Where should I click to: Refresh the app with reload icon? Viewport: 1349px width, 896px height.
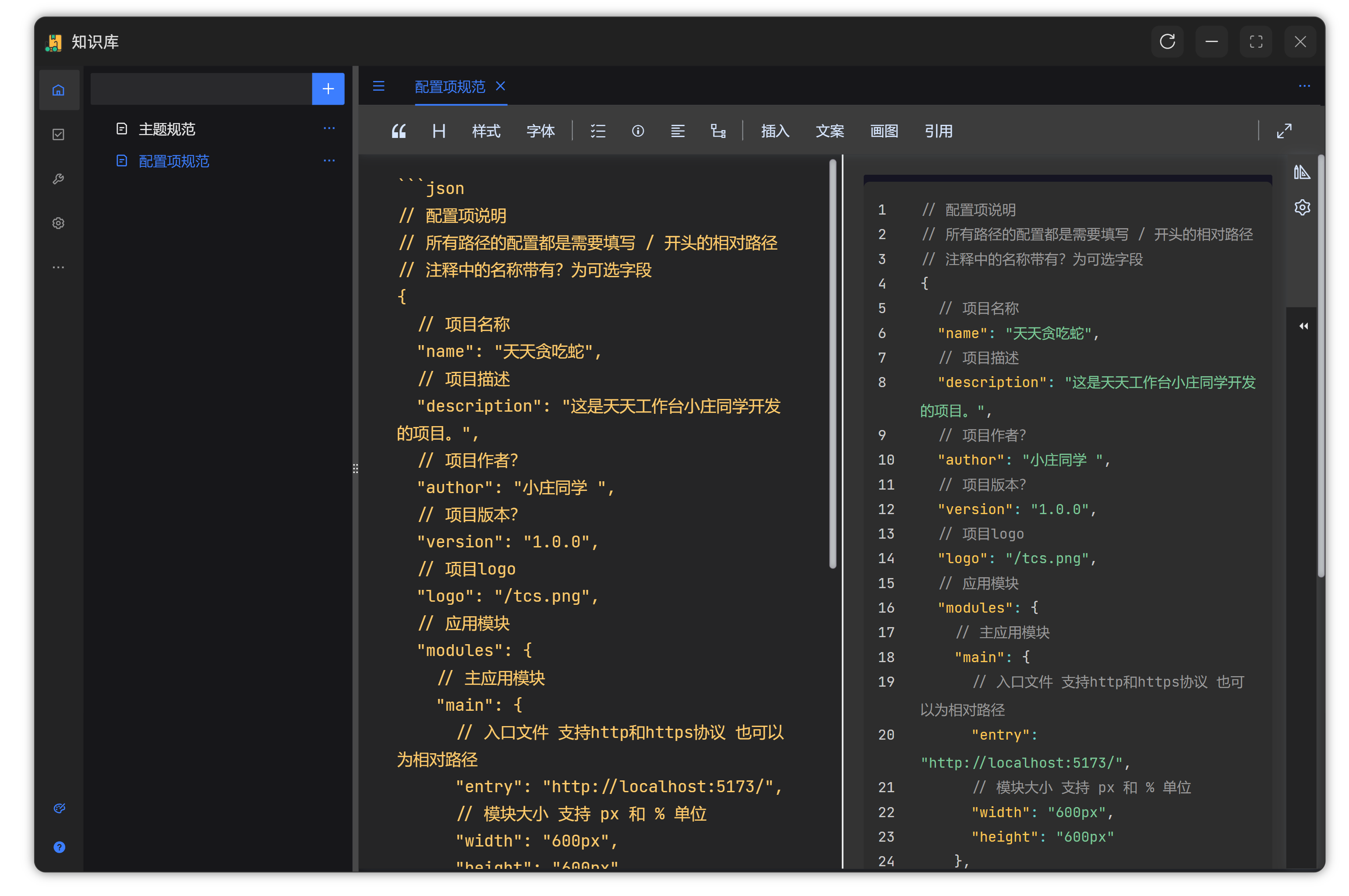click(x=1167, y=42)
